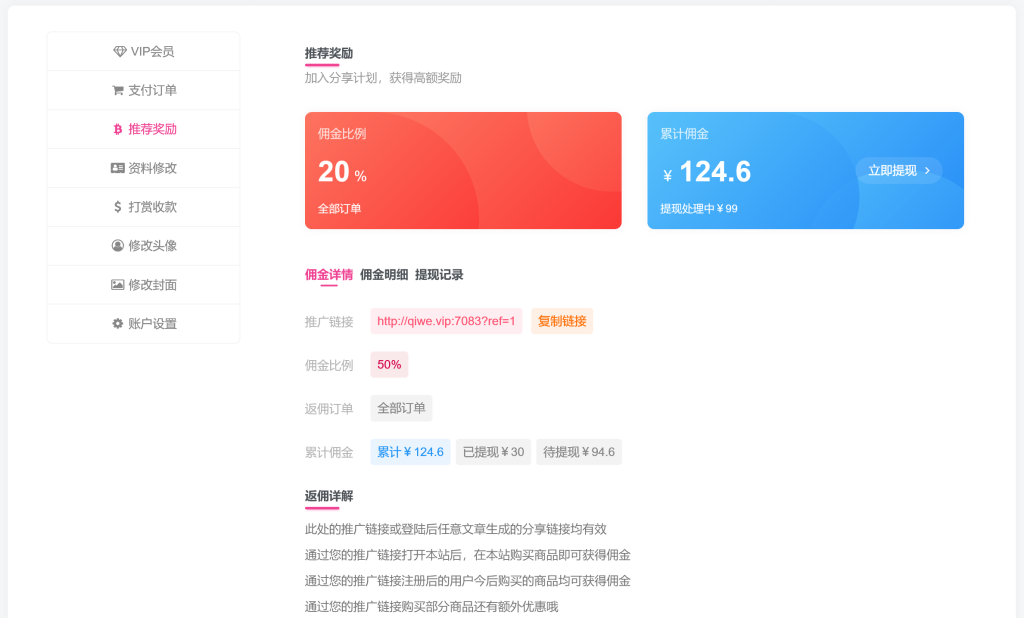
Task: Expand withdrawal options via the chevron after 立即提现
Action: (928, 170)
